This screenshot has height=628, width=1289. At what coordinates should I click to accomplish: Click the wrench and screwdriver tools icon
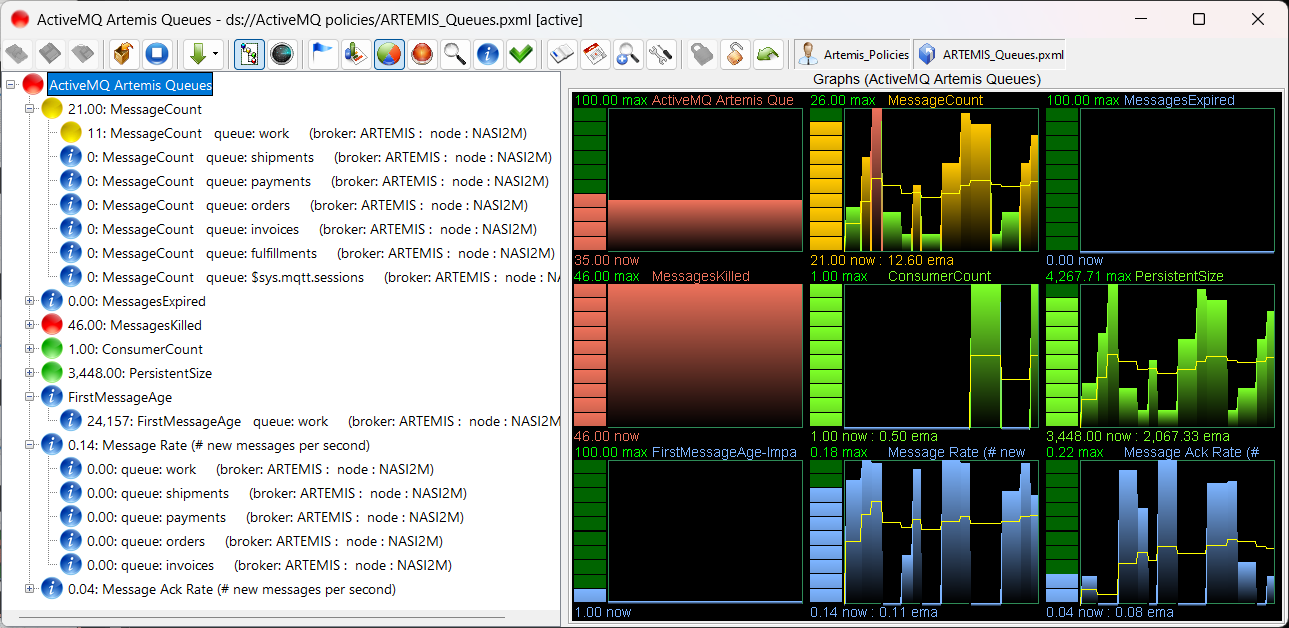tap(660, 54)
